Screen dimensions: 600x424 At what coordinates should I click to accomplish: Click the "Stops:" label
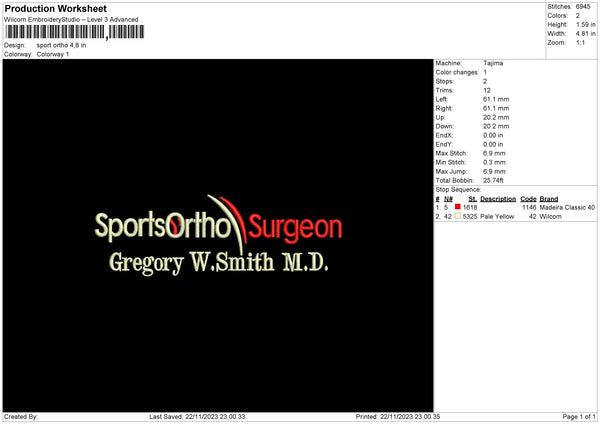[x=444, y=82]
